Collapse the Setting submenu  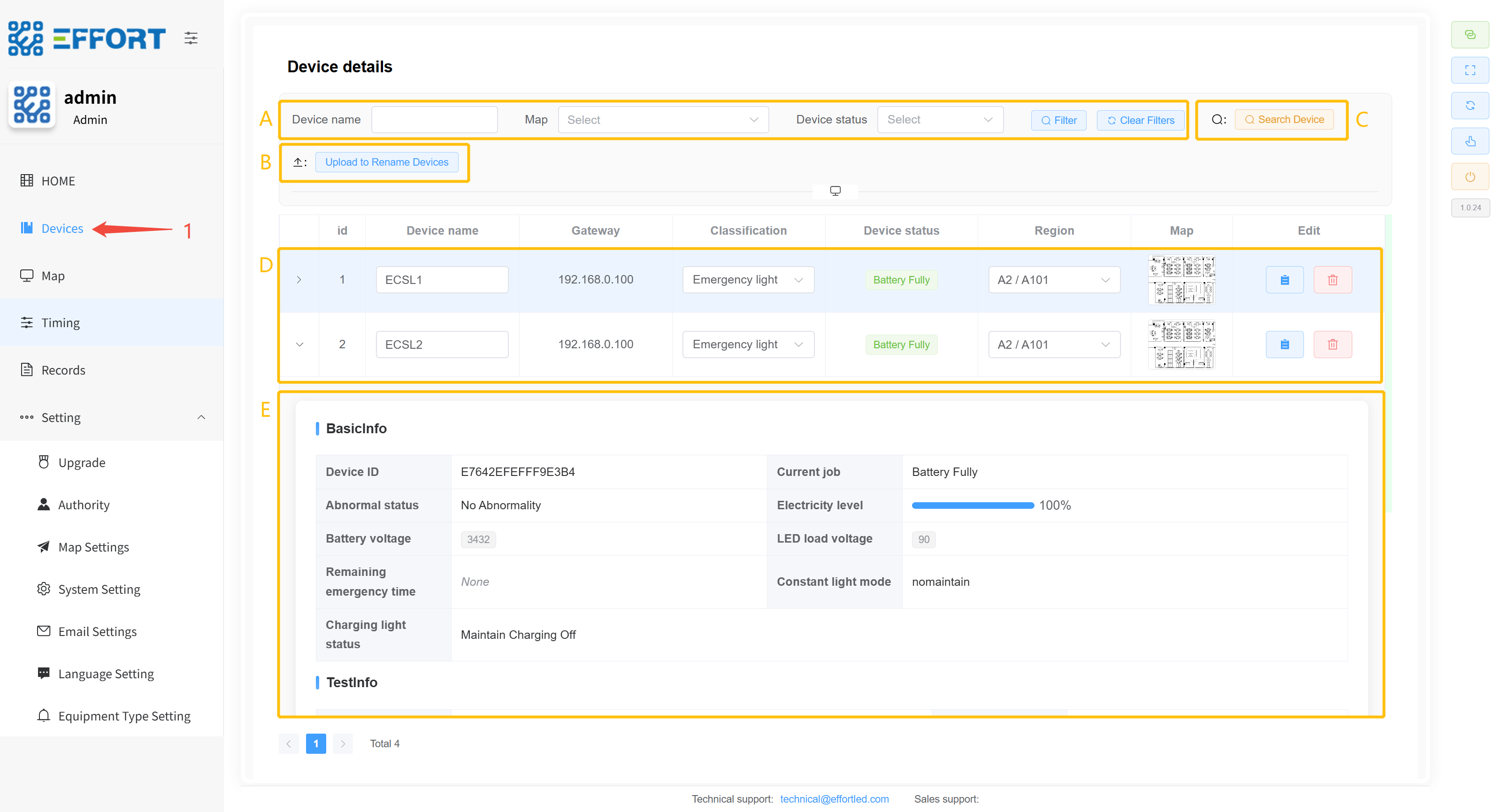(201, 417)
